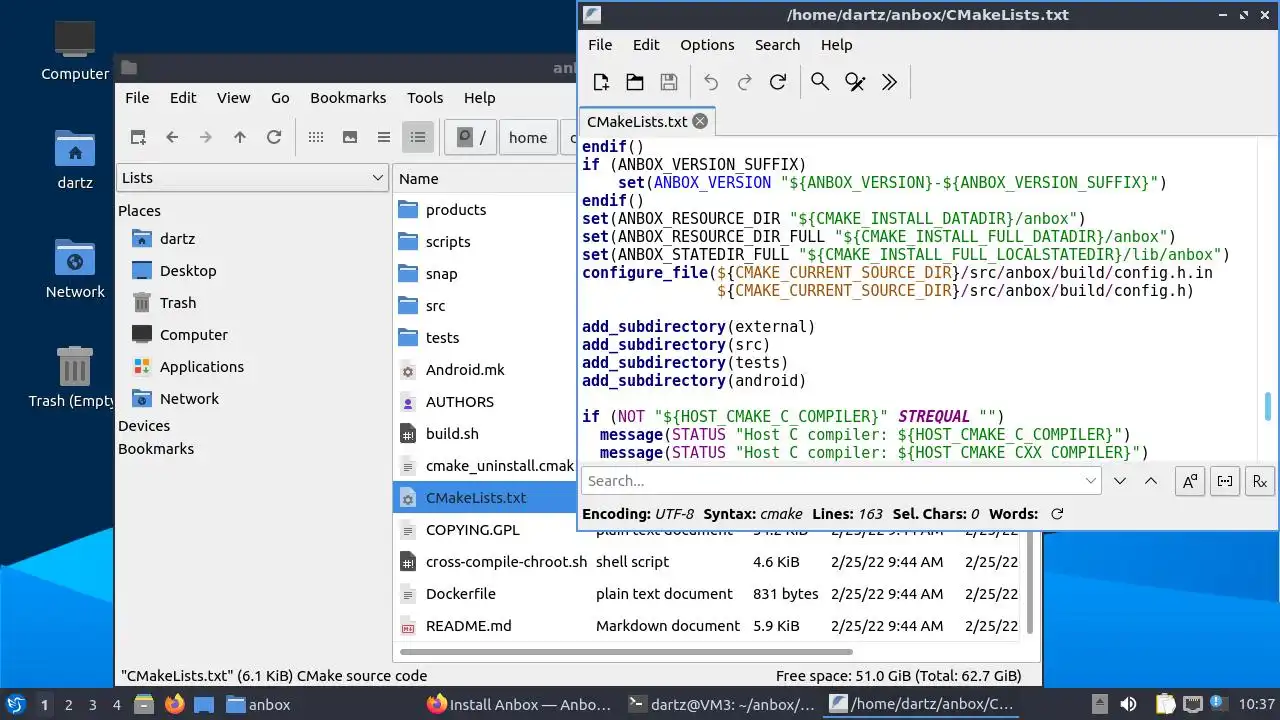
Task: Open the file manager's Bookmarks menu
Action: (x=348, y=97)
